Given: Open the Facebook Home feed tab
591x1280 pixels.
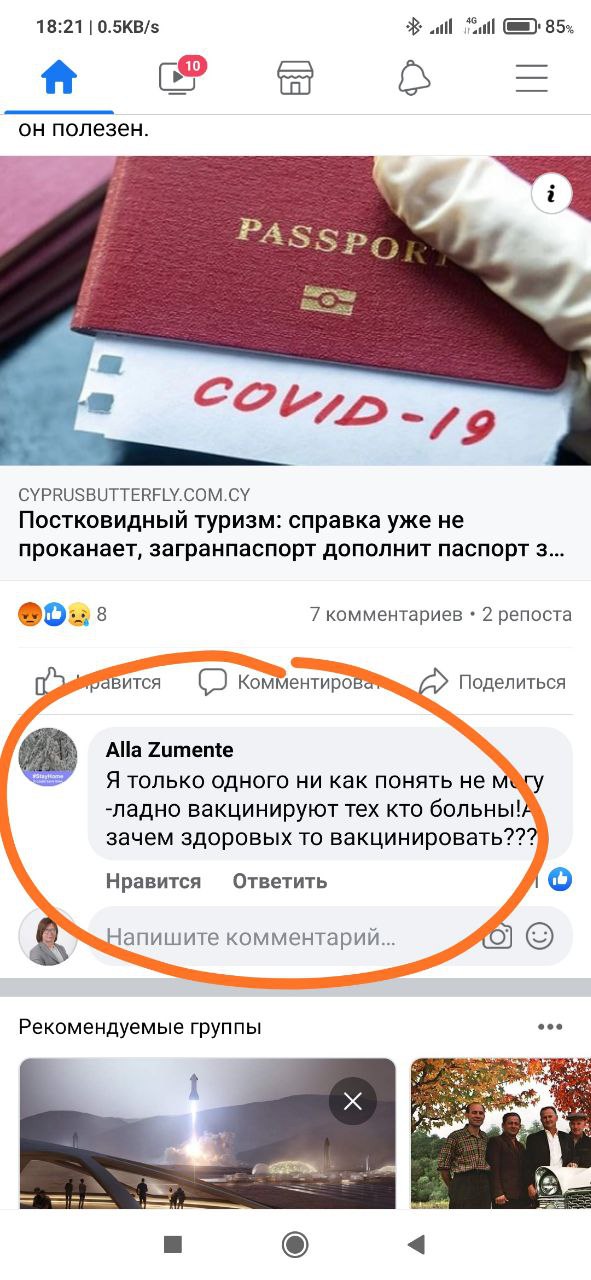Looking at the screenshot, I should 58,78.
